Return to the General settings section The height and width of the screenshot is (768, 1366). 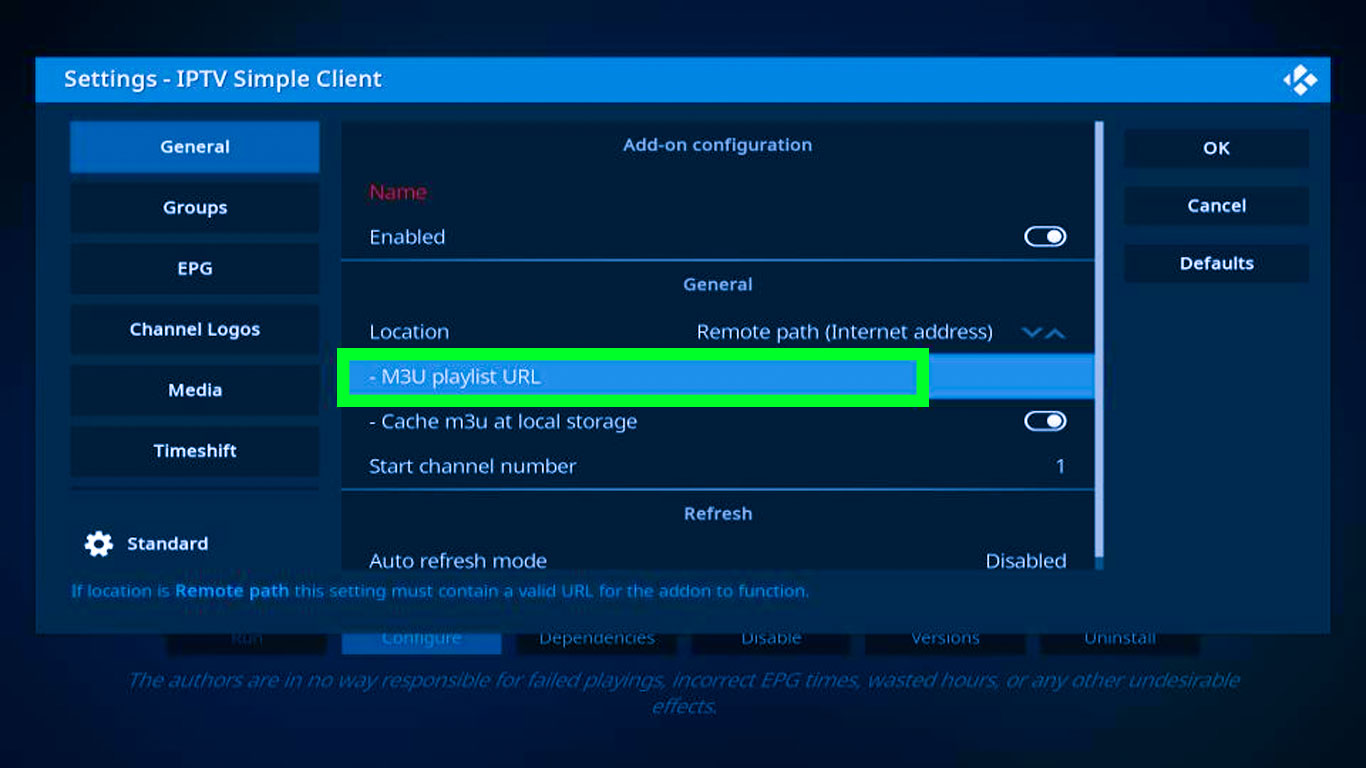194,146
